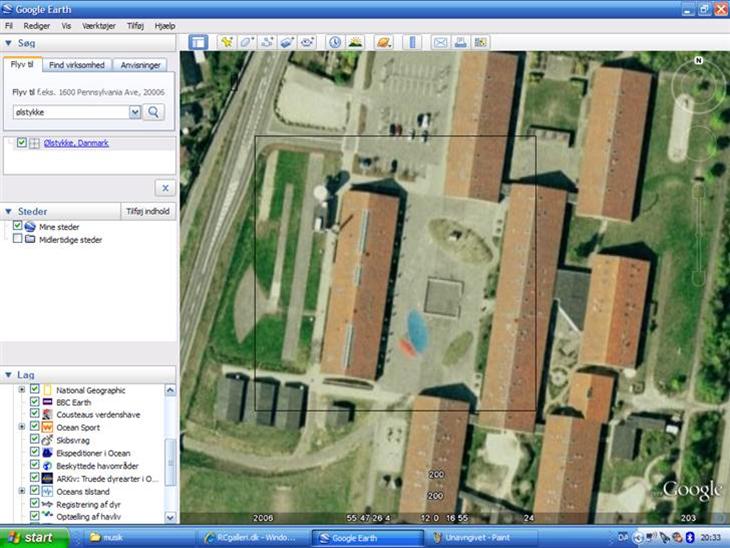Click the look-around compass ring
730x548 pixels.
pyautogui.click(x=697, y=84)
